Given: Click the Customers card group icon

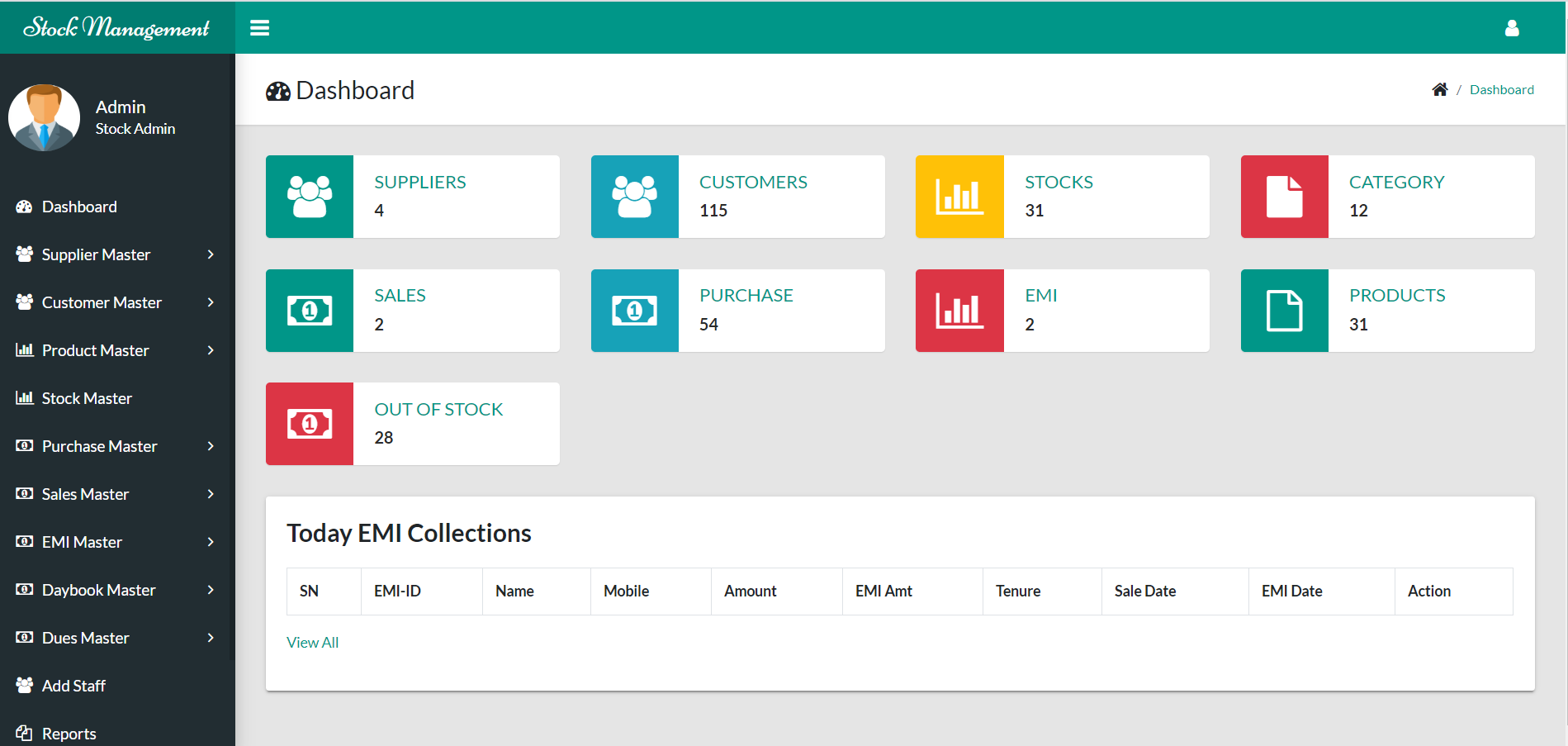Looking at the screenshot, I should (634, 197).
